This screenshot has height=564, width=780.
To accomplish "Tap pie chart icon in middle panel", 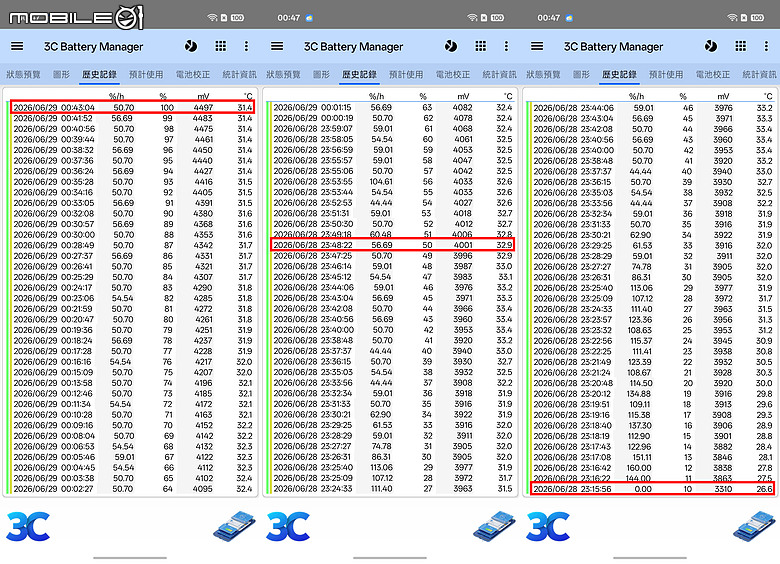I will pos(451,46).
